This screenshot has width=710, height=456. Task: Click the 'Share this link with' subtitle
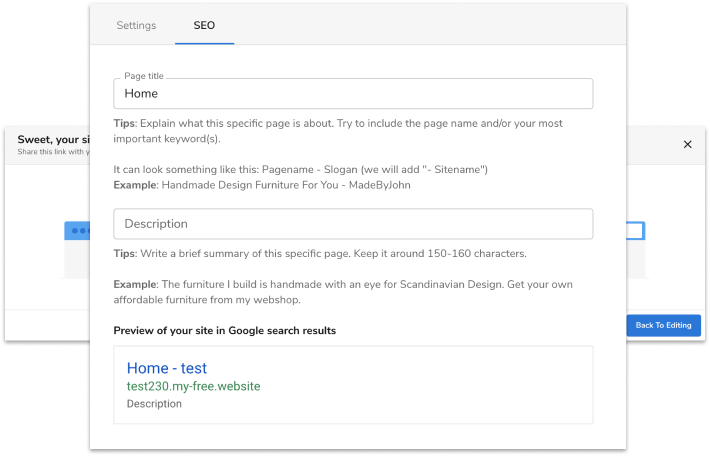(52, 152)
